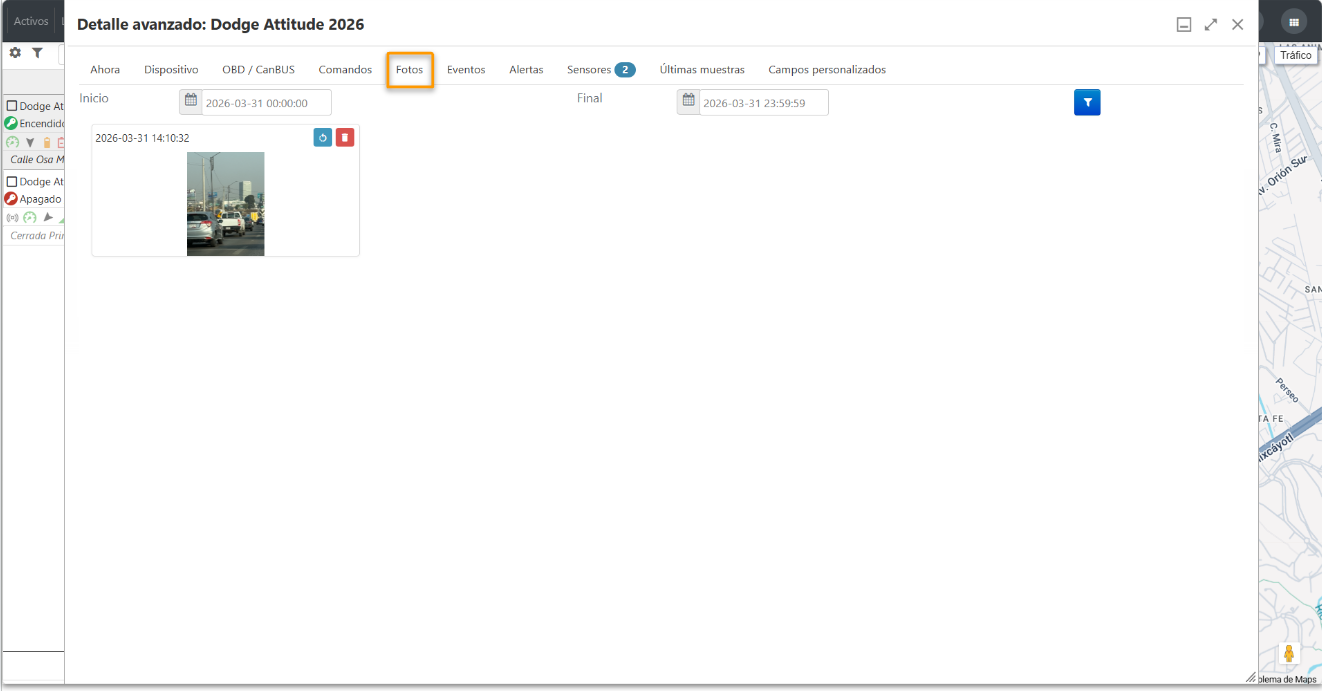Screen dimensions: 1322x691
Task: Open the settings gear in the assets panel
Action: pyautogui.click(x=15, y=53)
